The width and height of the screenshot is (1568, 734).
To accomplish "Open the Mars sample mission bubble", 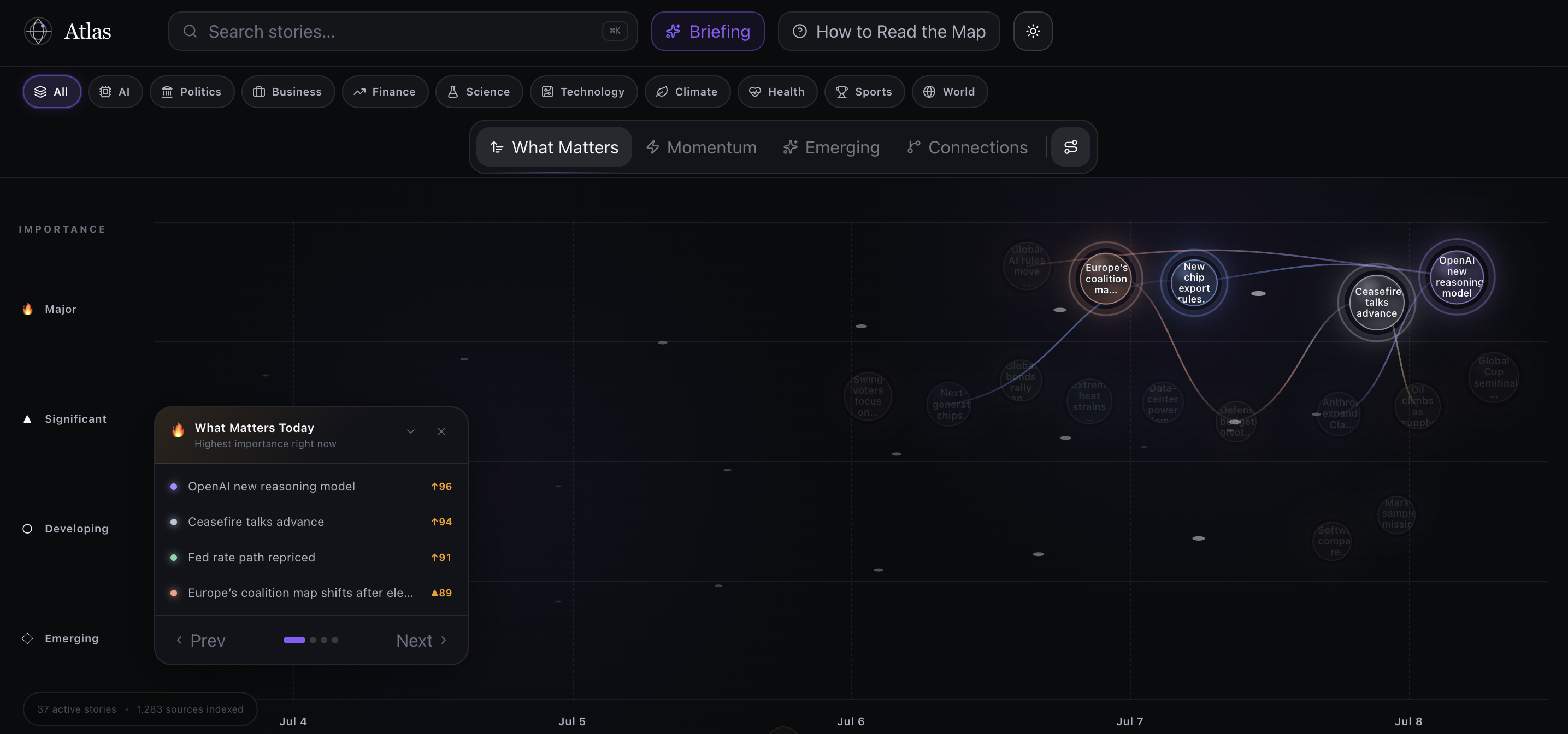I will coord(1397,514).
